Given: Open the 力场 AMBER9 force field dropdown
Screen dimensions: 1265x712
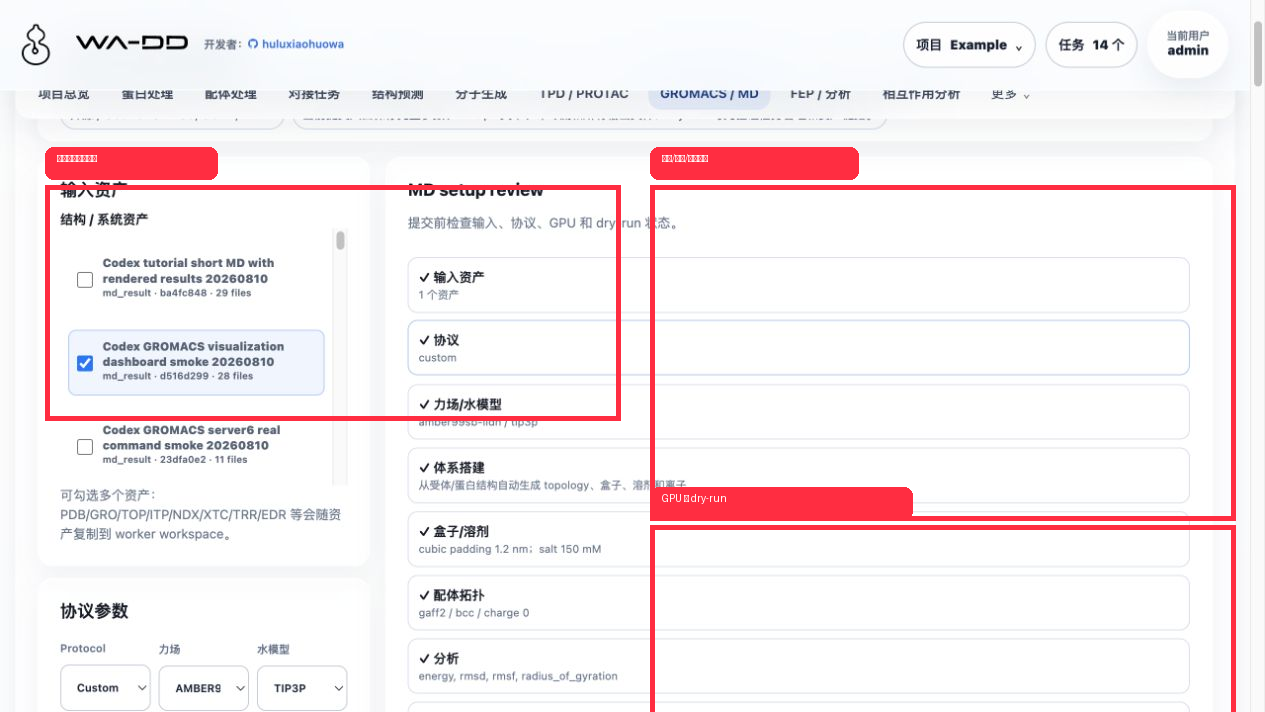Looking at the screenshot, I should tap(204, 688).
